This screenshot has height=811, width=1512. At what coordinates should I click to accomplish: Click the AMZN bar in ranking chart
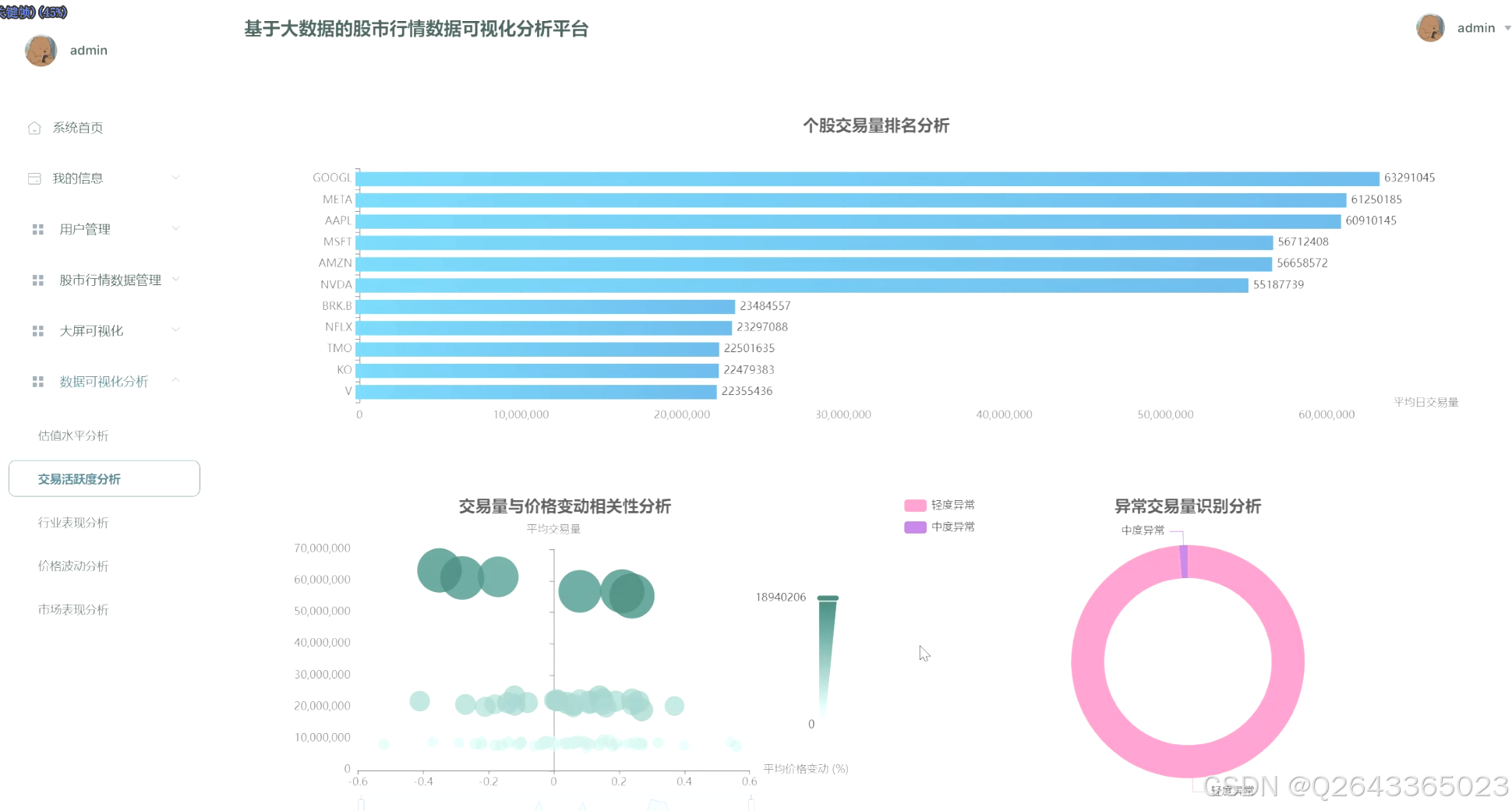814,264
